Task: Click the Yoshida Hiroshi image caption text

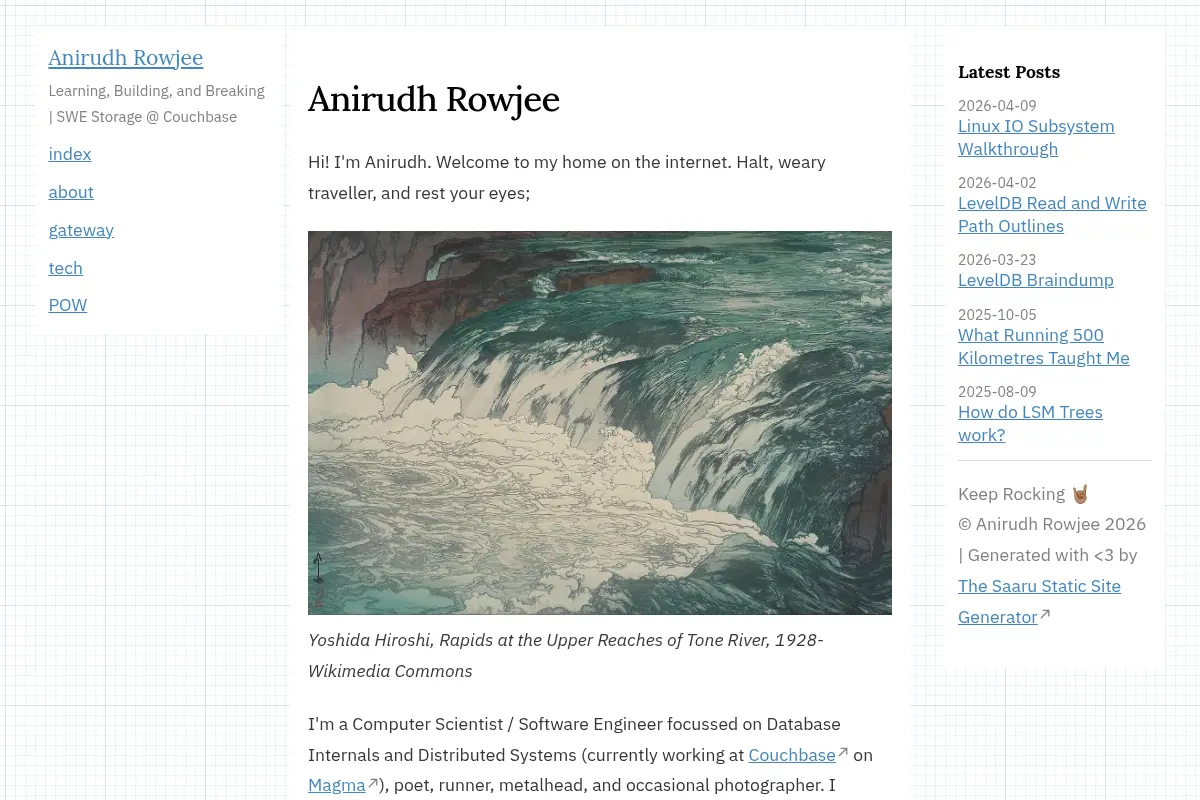Action: click(566, 655)
